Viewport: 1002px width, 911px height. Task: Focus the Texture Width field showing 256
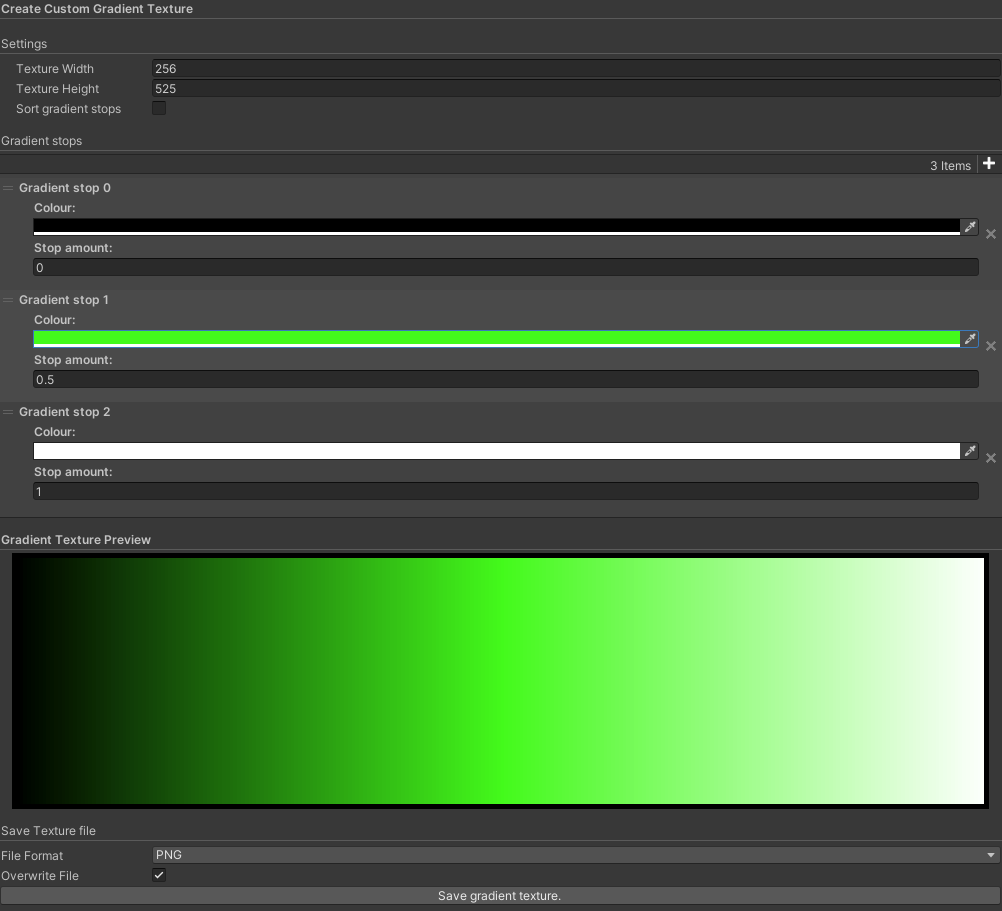click(x=576, y=68)
